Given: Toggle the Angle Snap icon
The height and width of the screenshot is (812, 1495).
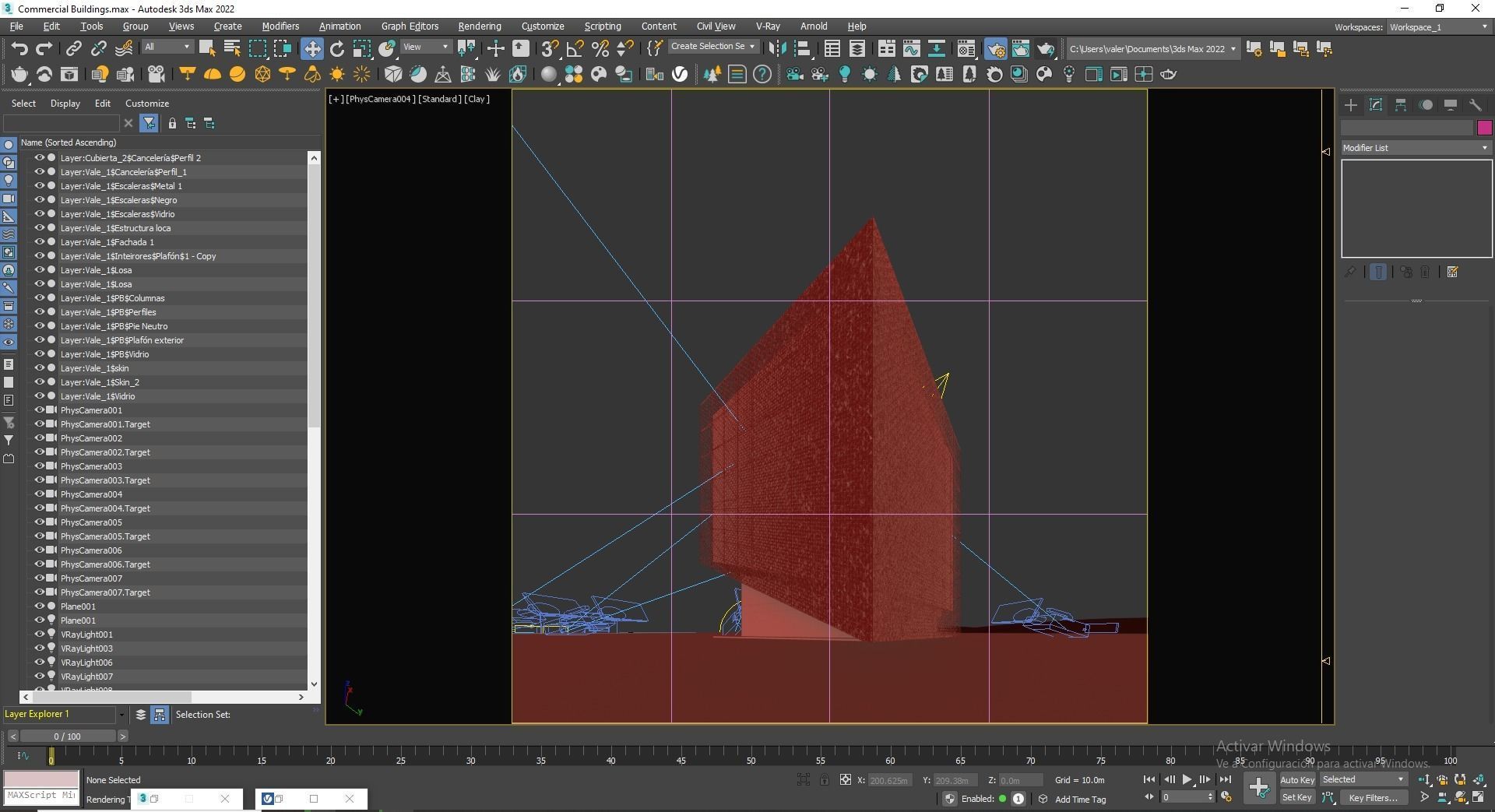Looking at the screenshot, I should [x=575, y=48].
